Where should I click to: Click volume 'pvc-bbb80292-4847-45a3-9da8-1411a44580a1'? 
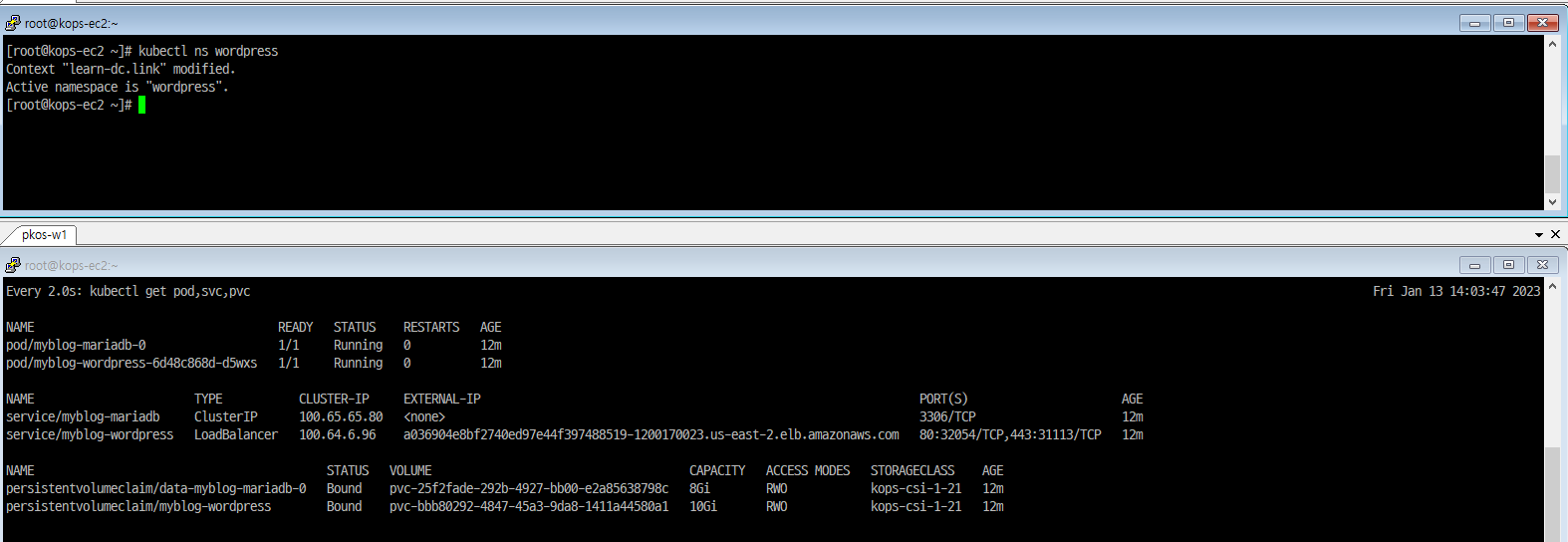[x=529, y=506]
